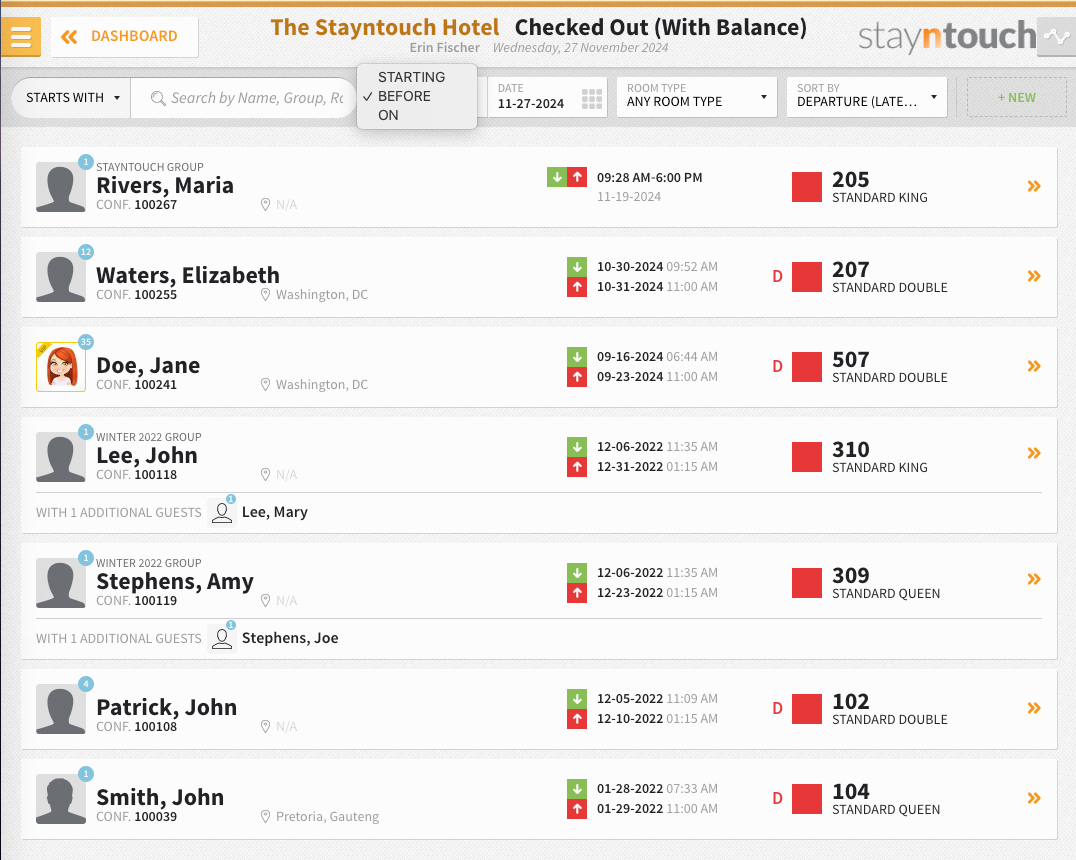The image size is (1076, 860).
Task: Click red room status square for room 207
Action: (806, 277)
